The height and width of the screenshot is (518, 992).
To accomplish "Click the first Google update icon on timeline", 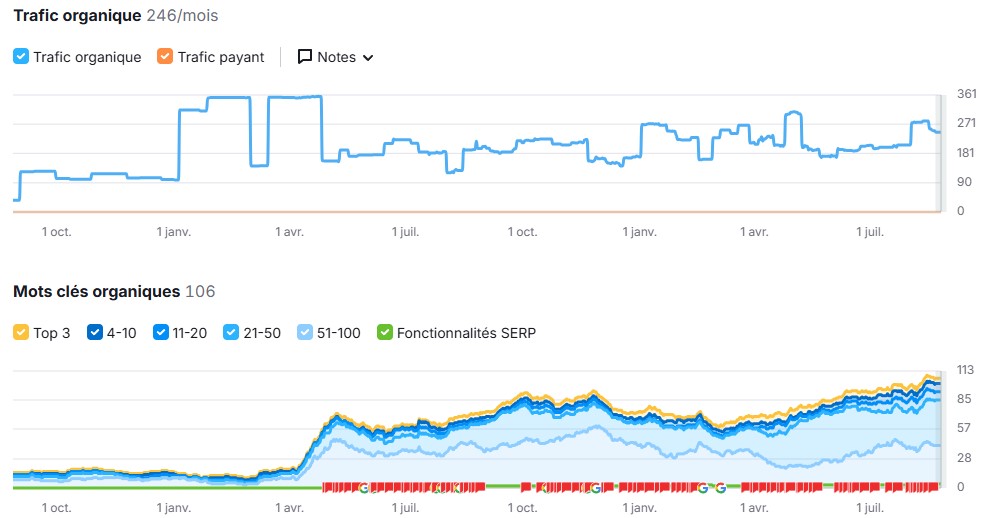I will (364, 488).
